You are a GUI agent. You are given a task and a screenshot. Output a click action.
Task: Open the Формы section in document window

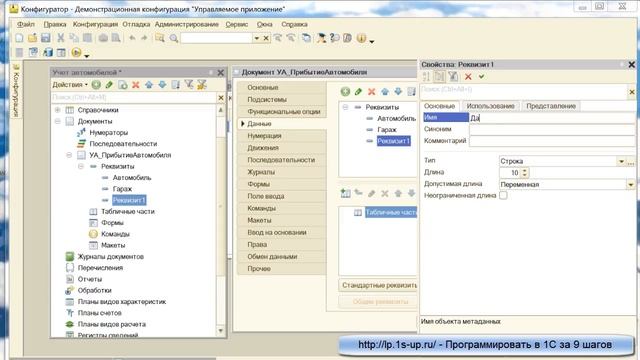[282, 184]
